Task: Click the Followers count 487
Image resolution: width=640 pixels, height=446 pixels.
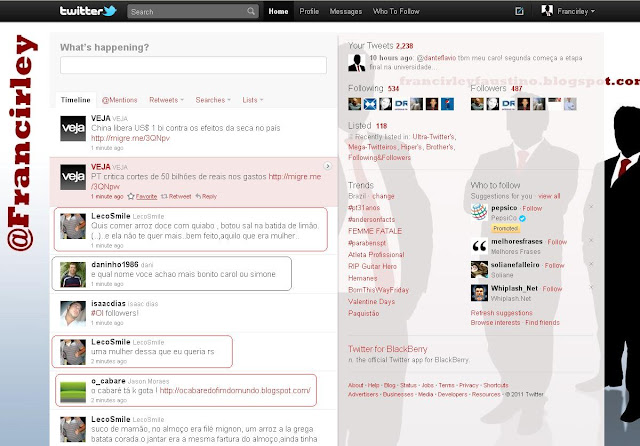Action: pyautogui.click(x=516, y=89)
